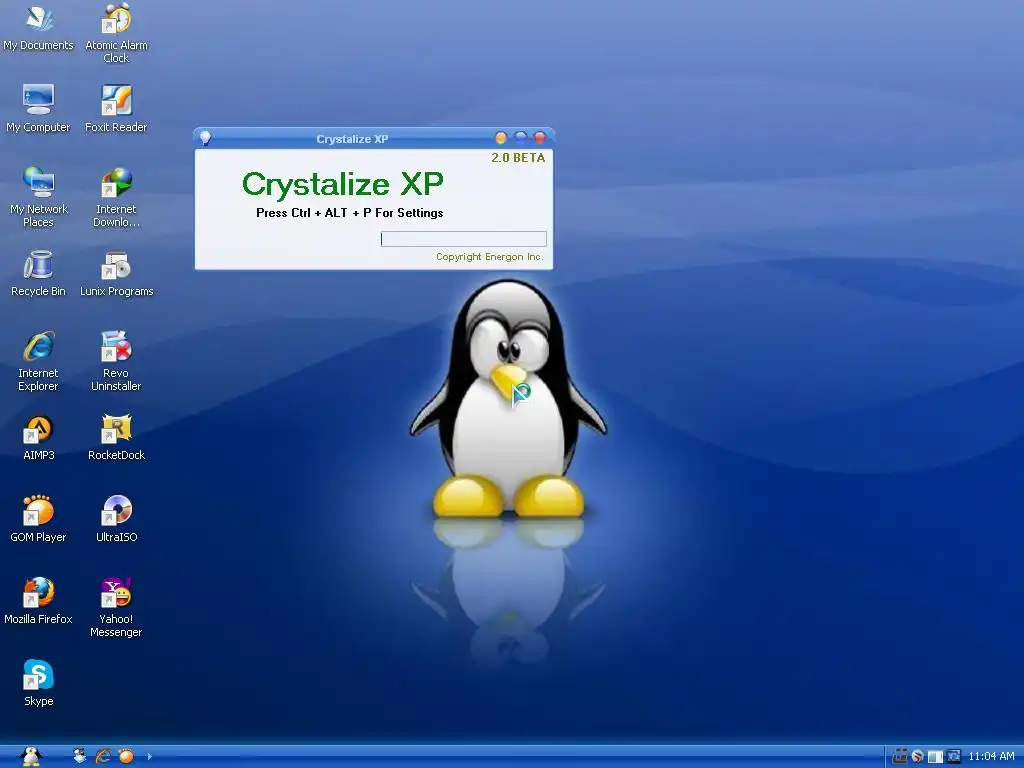Click the Show Desktop quick launch icon

point(80,756)
